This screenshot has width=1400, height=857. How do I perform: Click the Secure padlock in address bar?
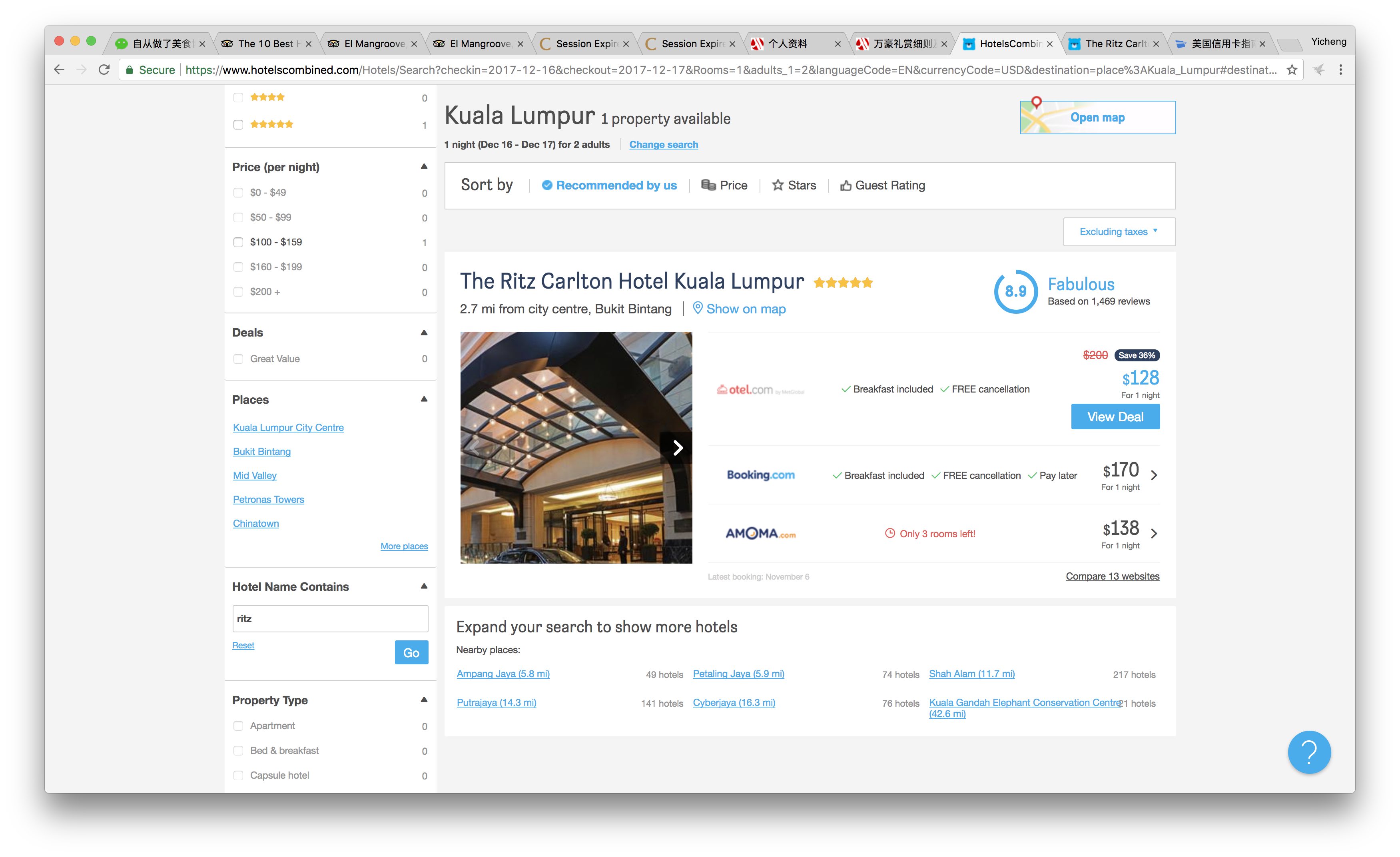tap(130, 70)
